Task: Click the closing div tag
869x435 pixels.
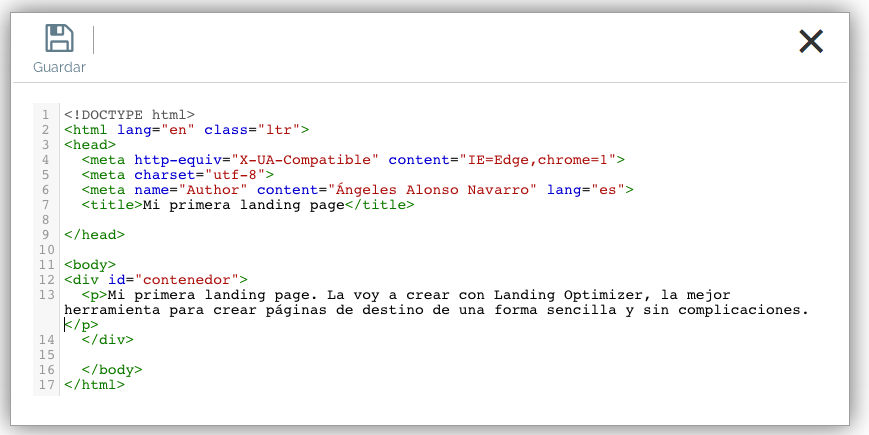Action: pos(107,340)
